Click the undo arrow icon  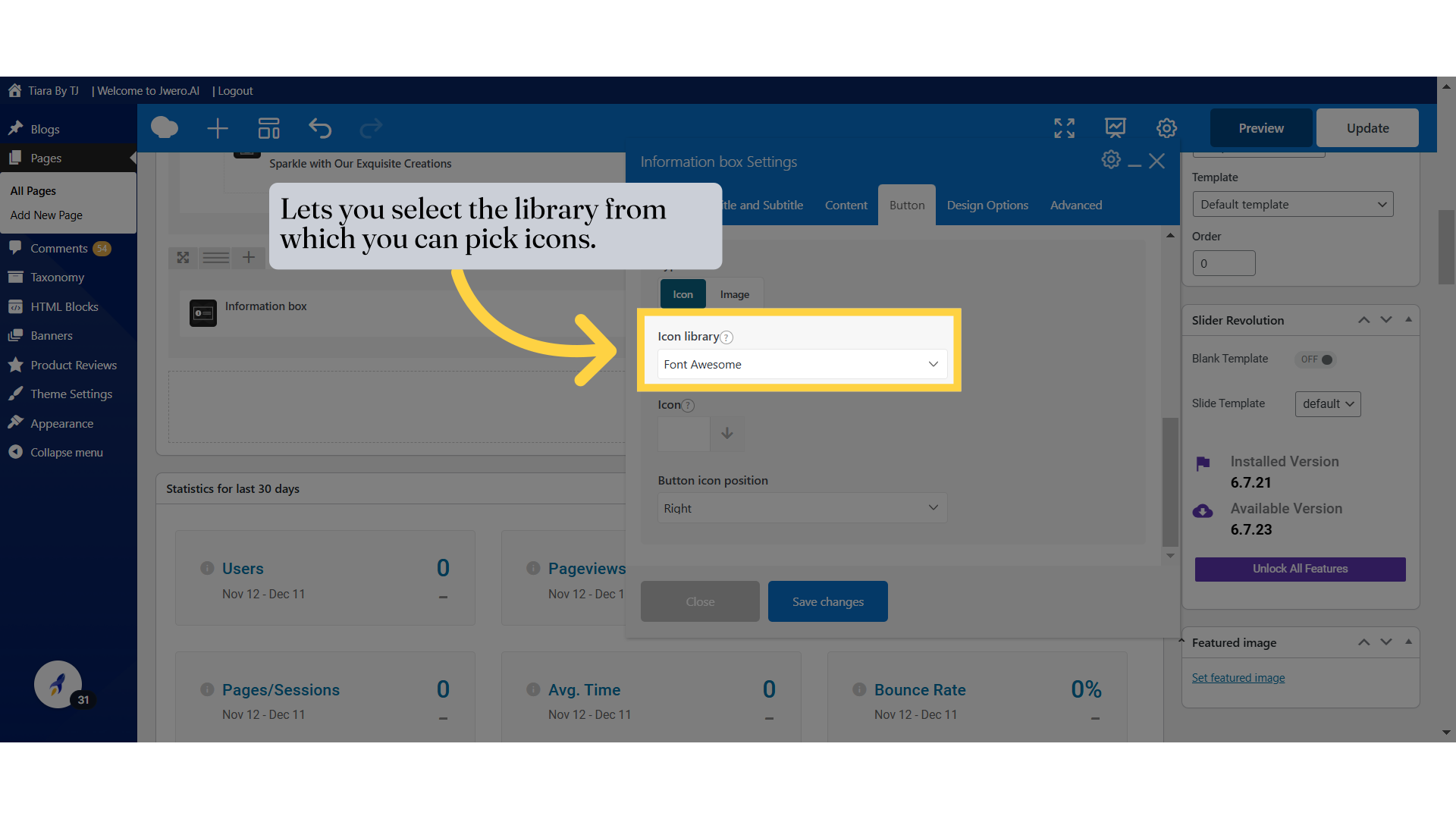click(x=320, y=128)
